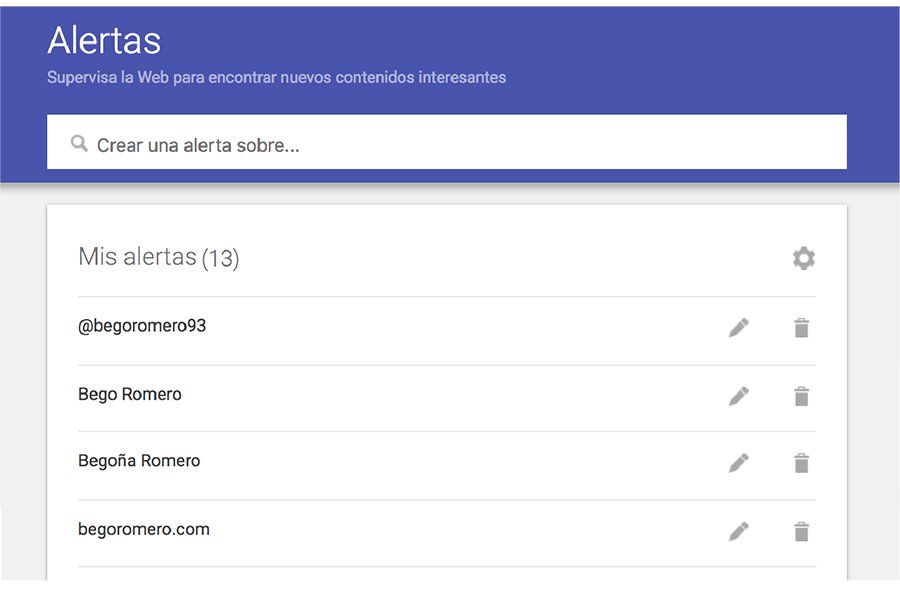Click the magnifying glass search icon
Image resolution: width=900 pixels, height=591 pixels.
(x=78, y=142)
